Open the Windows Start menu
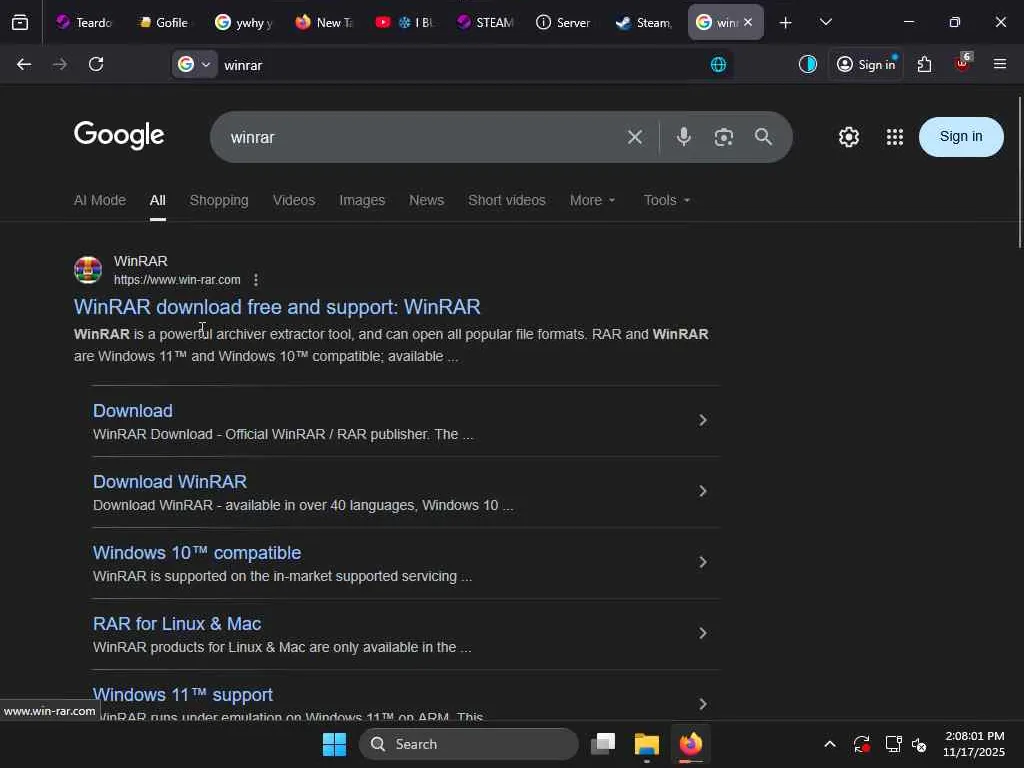Image resolution: width=1024 pixels, height=768 pixels. tap(334, 744)
